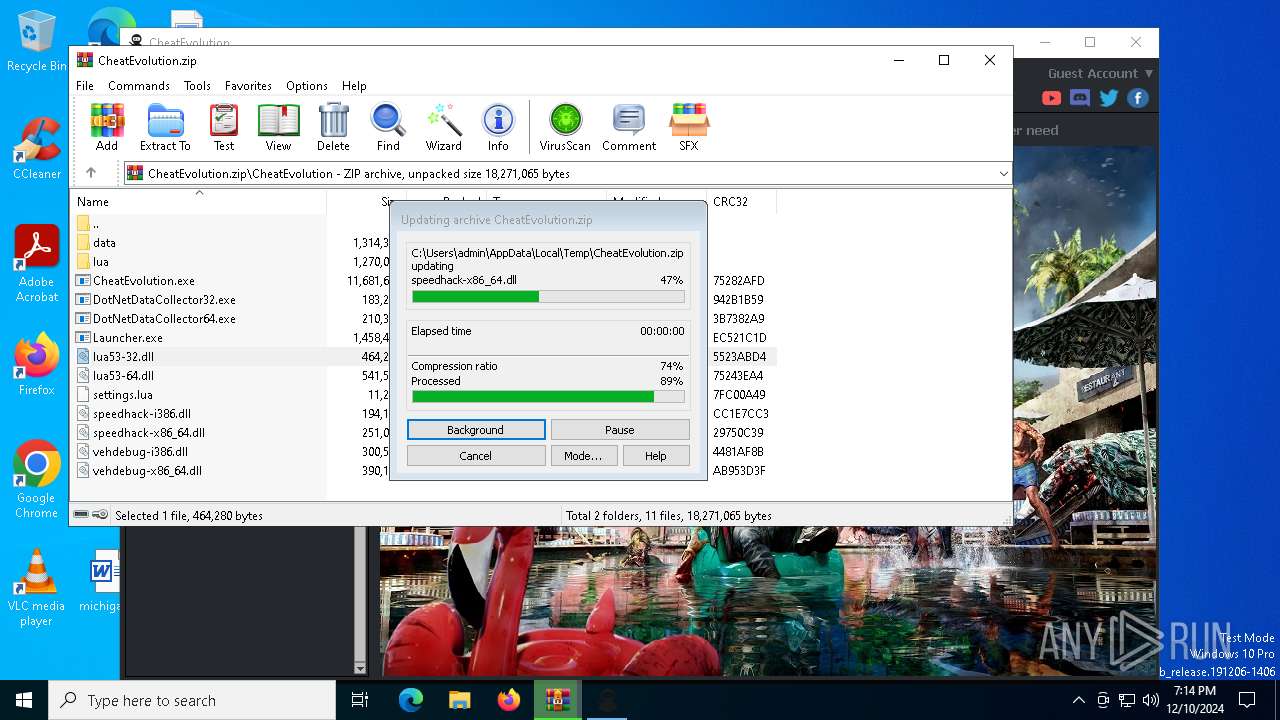Click the Task View taskbar button
Image resolution: width=1280 pixels, height=720 pixels.
[360, 700]
